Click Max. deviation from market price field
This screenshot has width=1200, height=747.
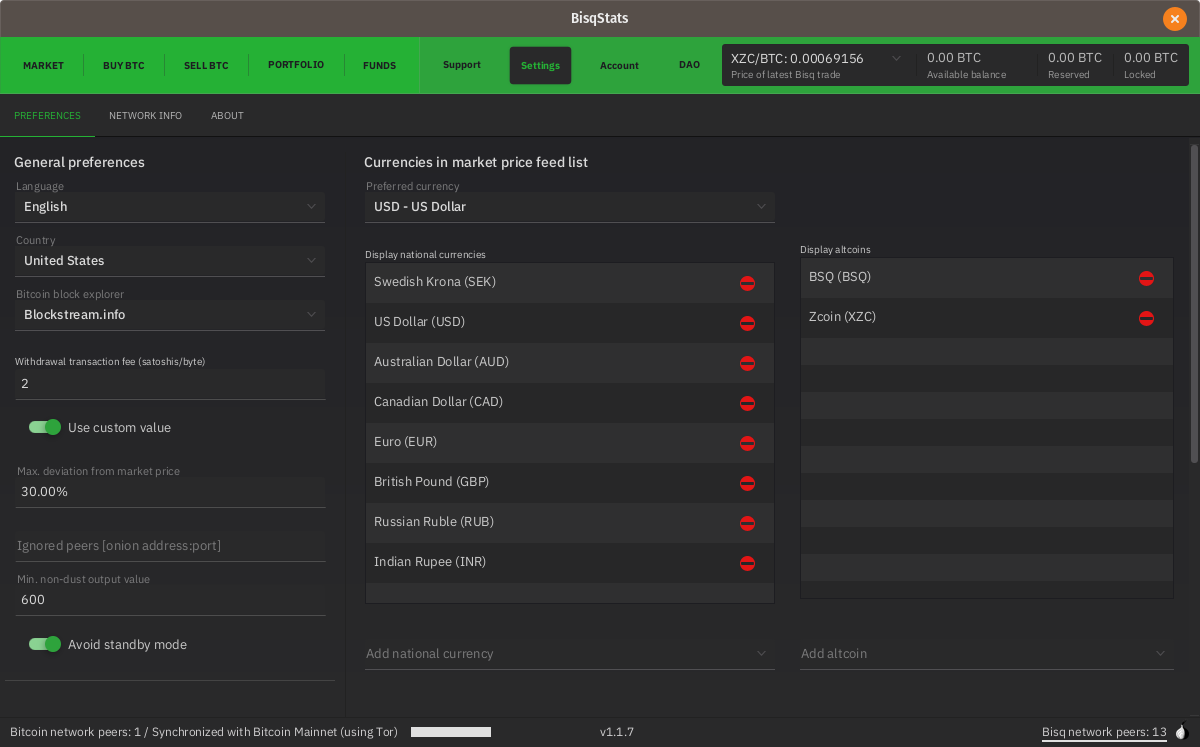point(170,492)
